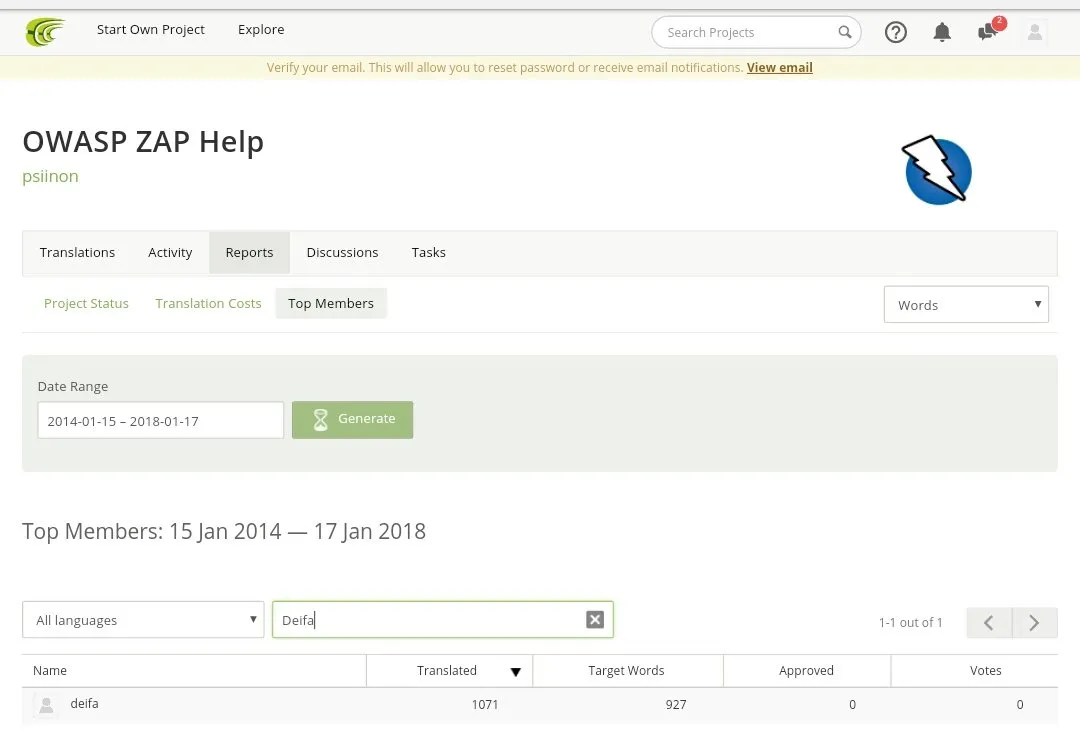Open the Words unit dropdown
This screenshot has width=1080, height=739.
(x=966, y=304)
